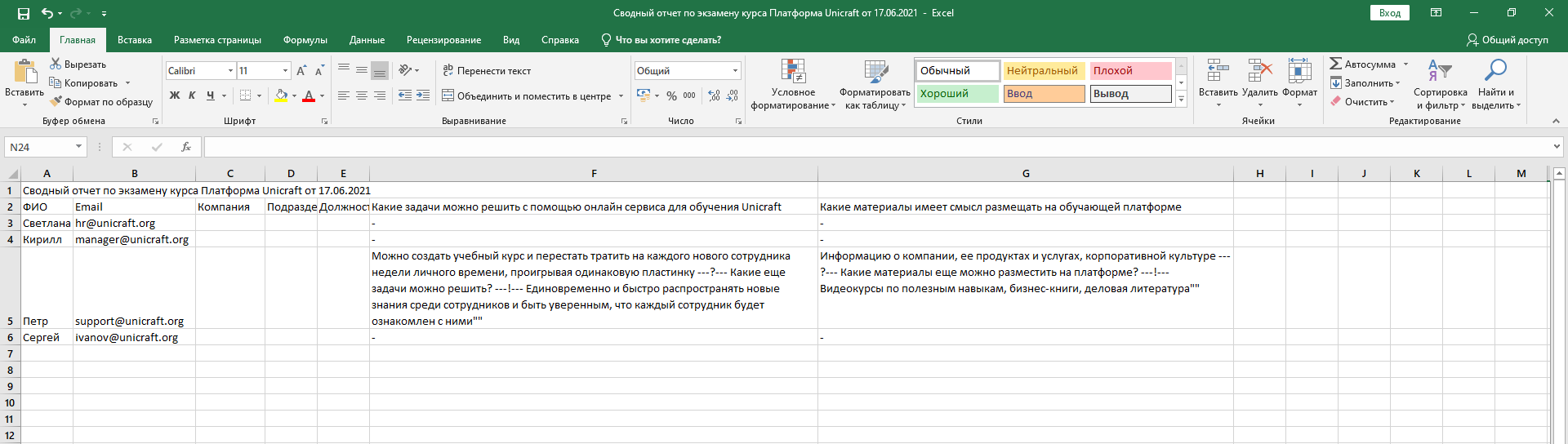Toggle Wrap Text (Перенести текст)
Image resolution: width=1568 pixels, height=444 pixels.
tap(487, 71)
